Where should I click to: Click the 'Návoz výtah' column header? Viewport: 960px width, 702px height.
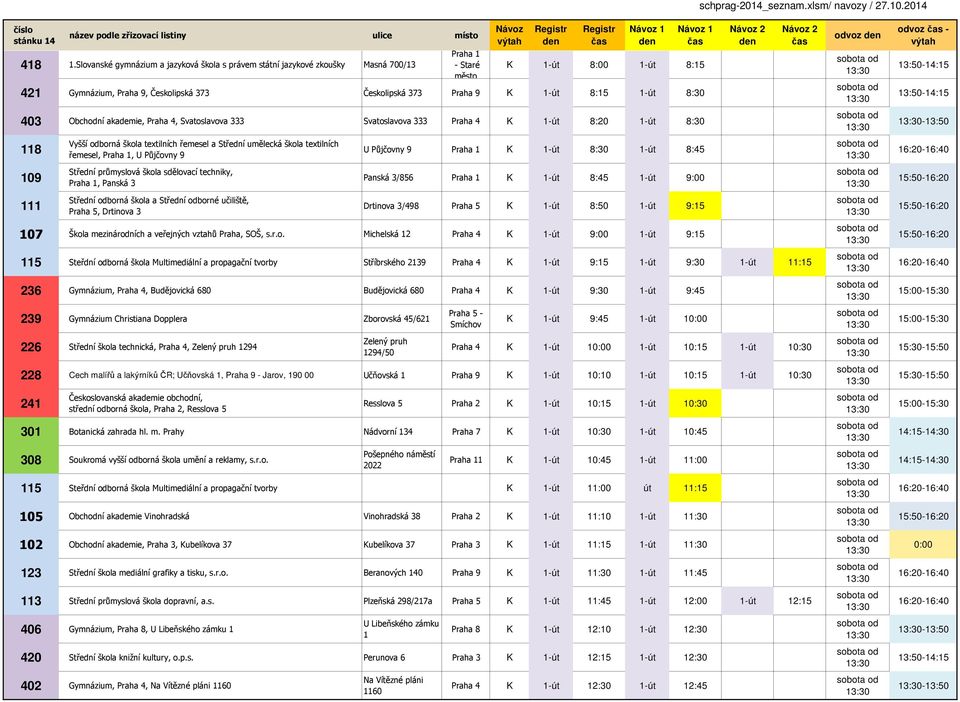coord(509,35)
